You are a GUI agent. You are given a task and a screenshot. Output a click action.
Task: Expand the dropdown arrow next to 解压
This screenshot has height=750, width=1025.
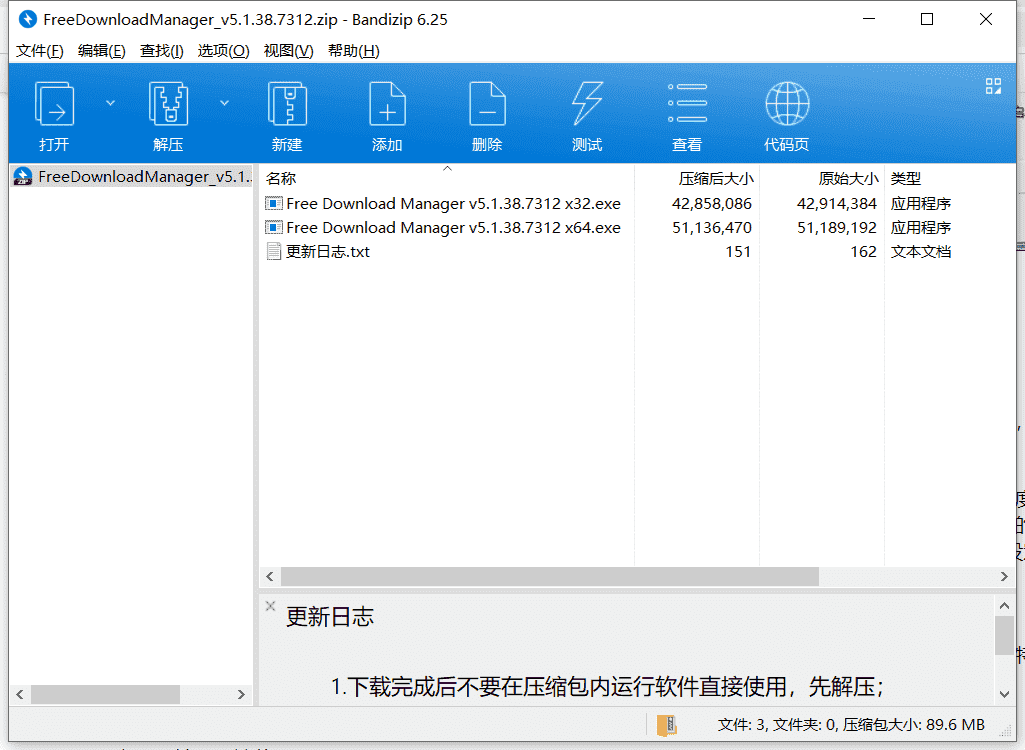coord(224,103)
